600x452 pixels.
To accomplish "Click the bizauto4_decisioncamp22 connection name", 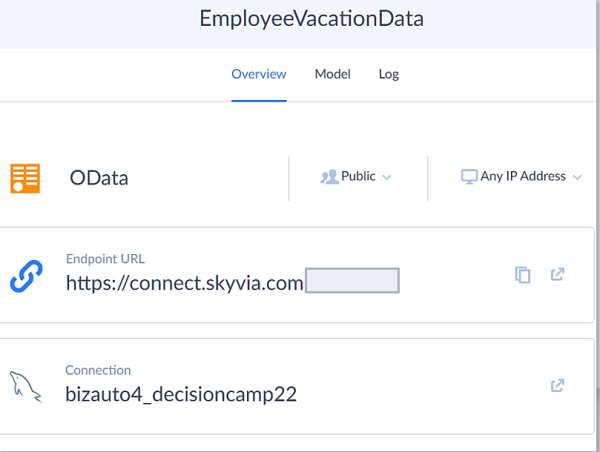I will click(181, 394).
